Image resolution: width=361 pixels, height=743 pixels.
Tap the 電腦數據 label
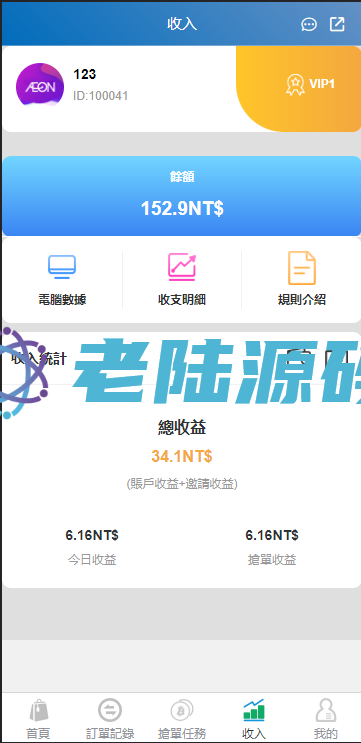pyautogui.click(x=62, y=299)
